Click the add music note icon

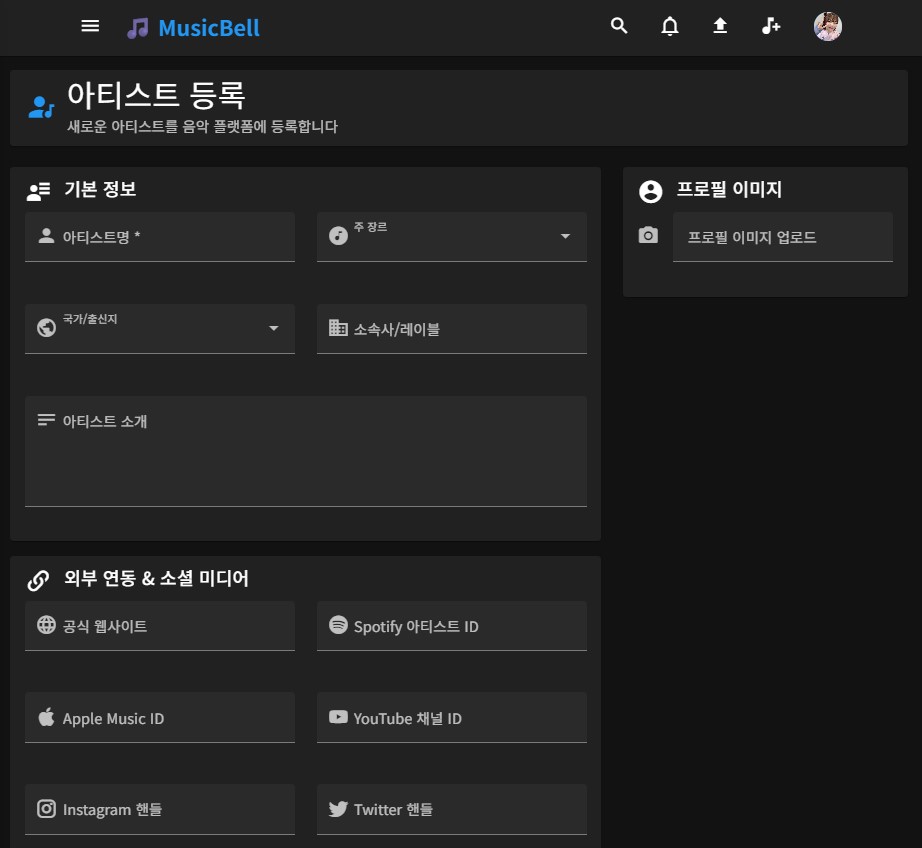point(770,27)
